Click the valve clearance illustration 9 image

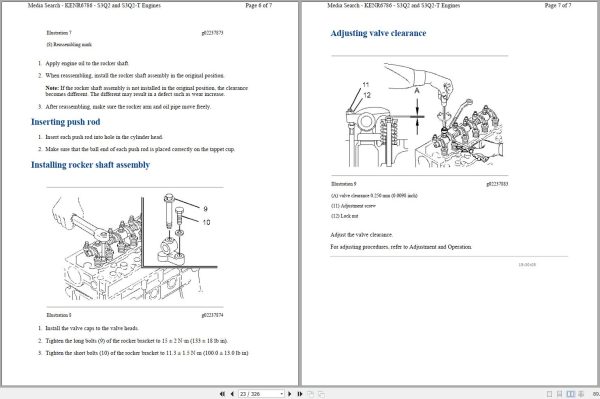[424, 116]
